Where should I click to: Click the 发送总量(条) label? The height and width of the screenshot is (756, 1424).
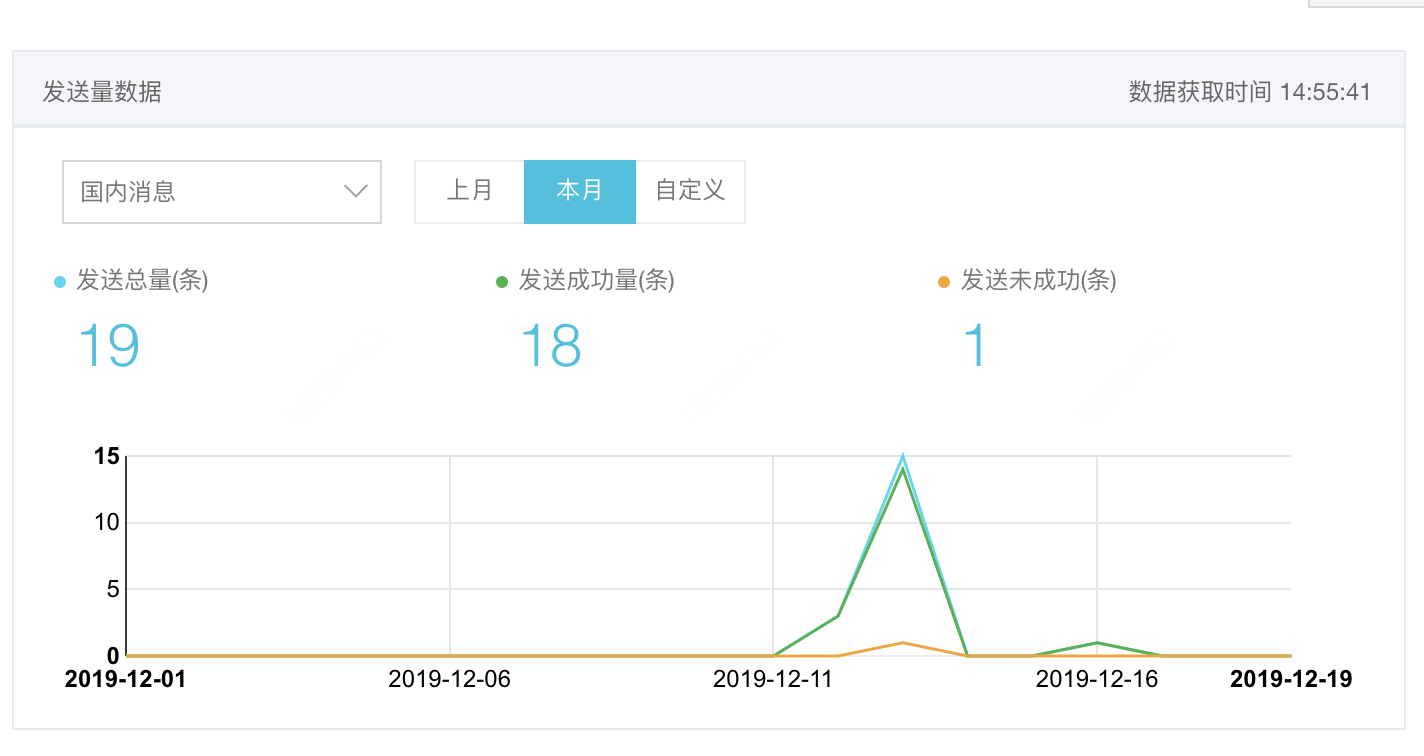142,281
